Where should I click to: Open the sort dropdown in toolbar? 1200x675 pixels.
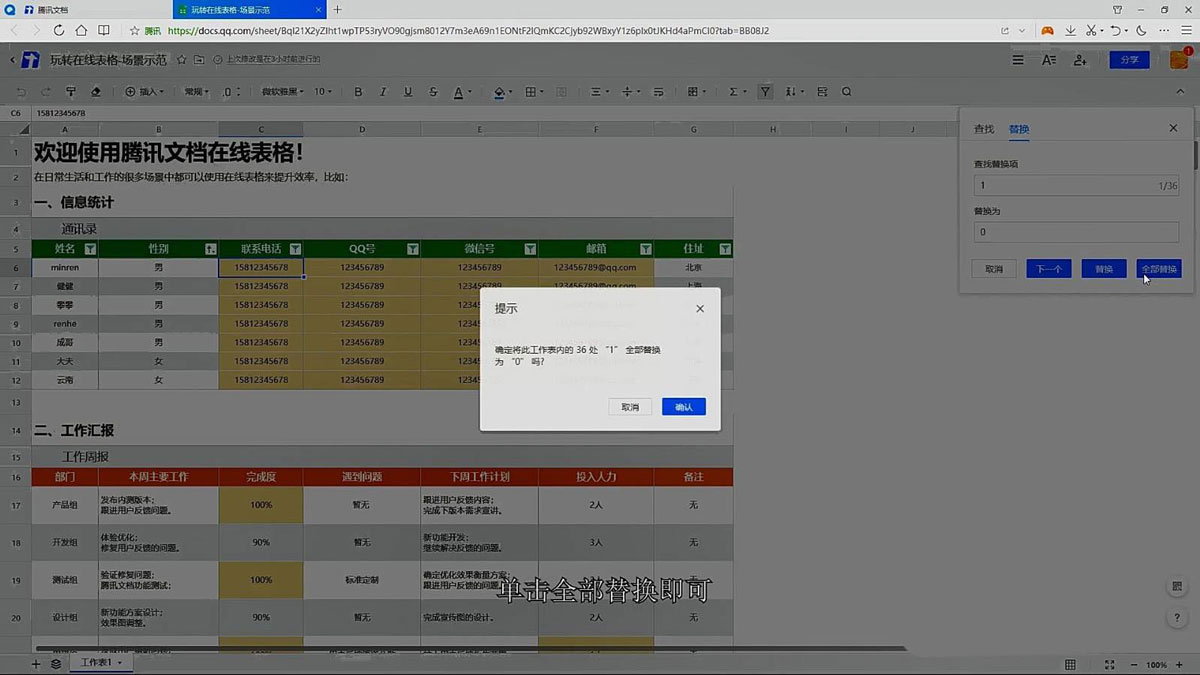click(795, 92)
